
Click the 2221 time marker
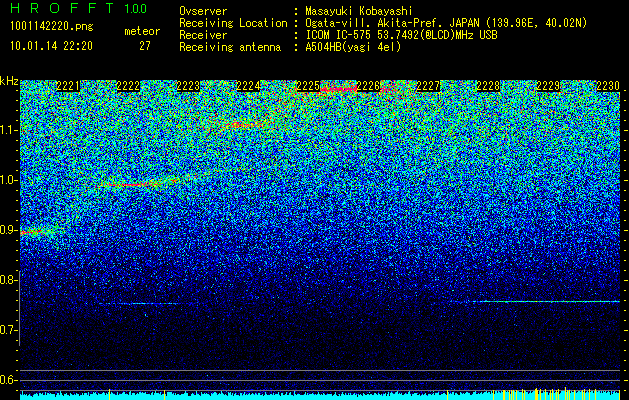(x=68, y=86)
